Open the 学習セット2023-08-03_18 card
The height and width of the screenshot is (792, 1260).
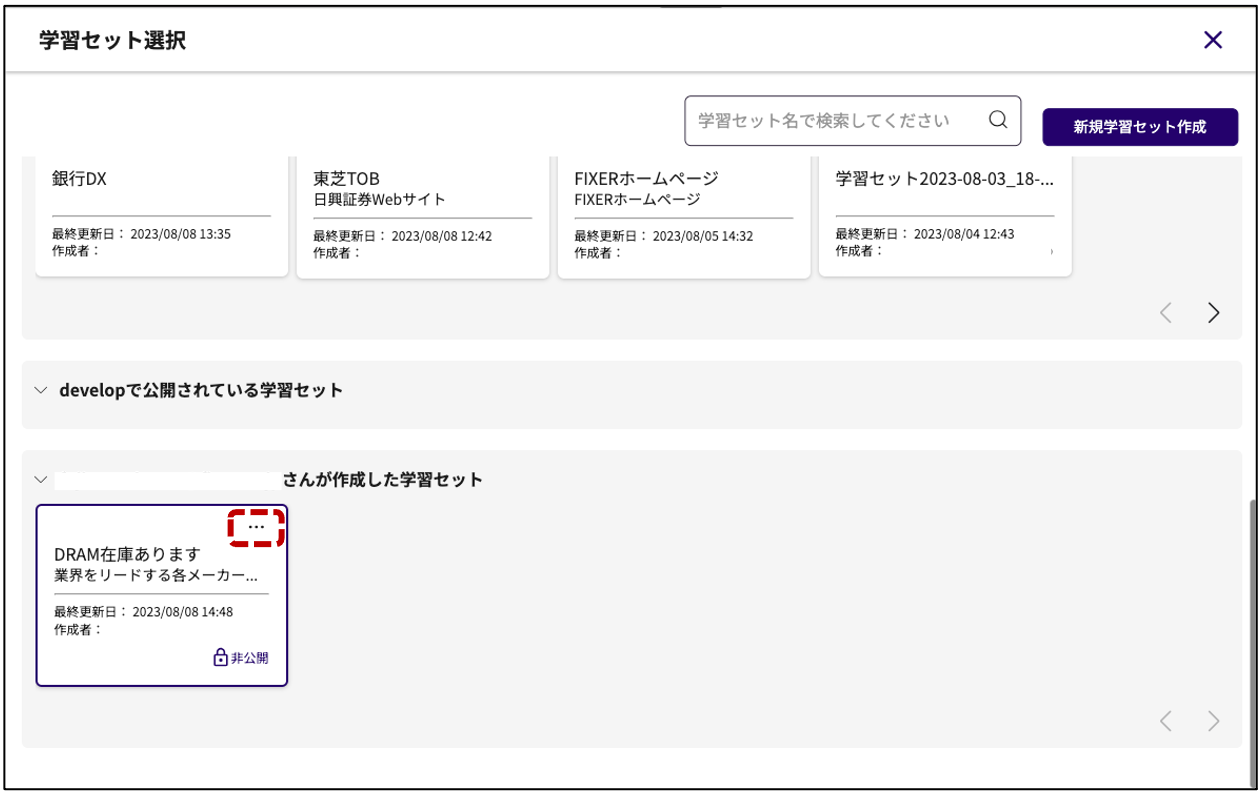pyautogui.click(x=944, y=215)
